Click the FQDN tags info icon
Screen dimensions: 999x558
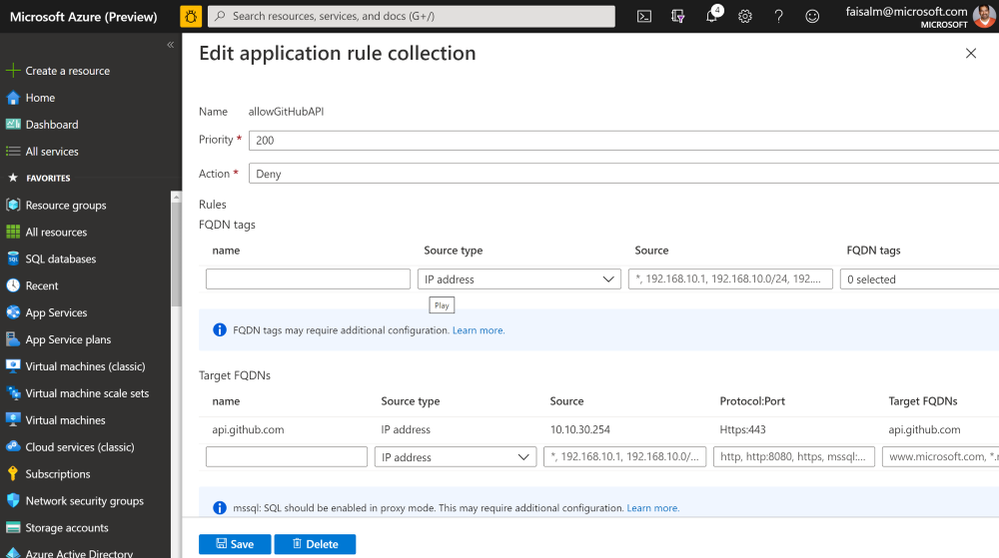click(x=219, y=330)
